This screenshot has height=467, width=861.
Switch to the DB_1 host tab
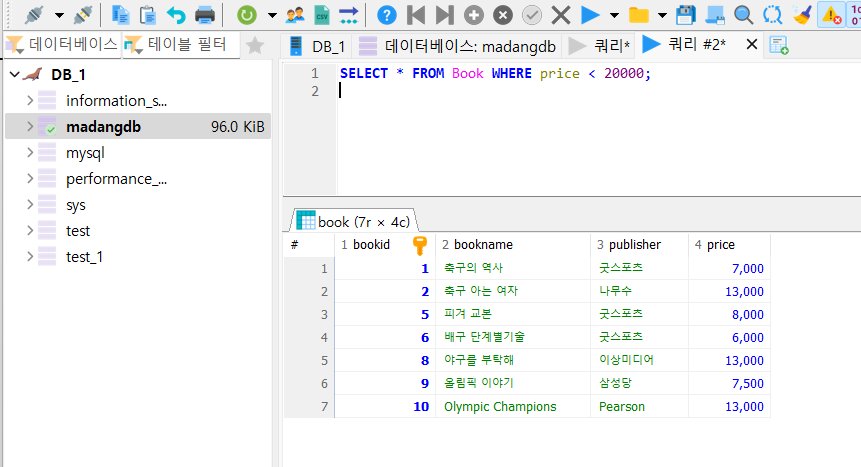coord(317,46)
